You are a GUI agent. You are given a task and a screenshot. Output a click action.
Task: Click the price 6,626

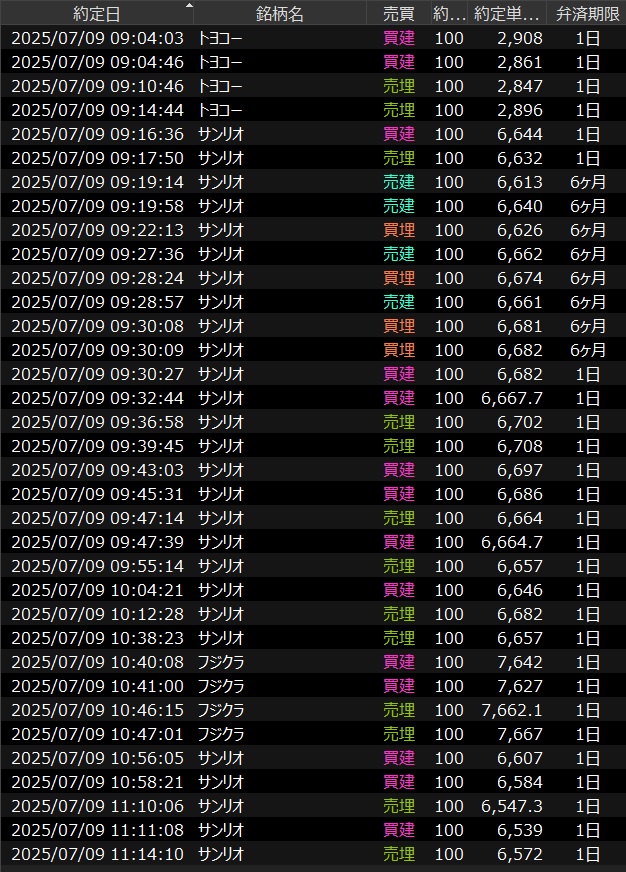520,230
